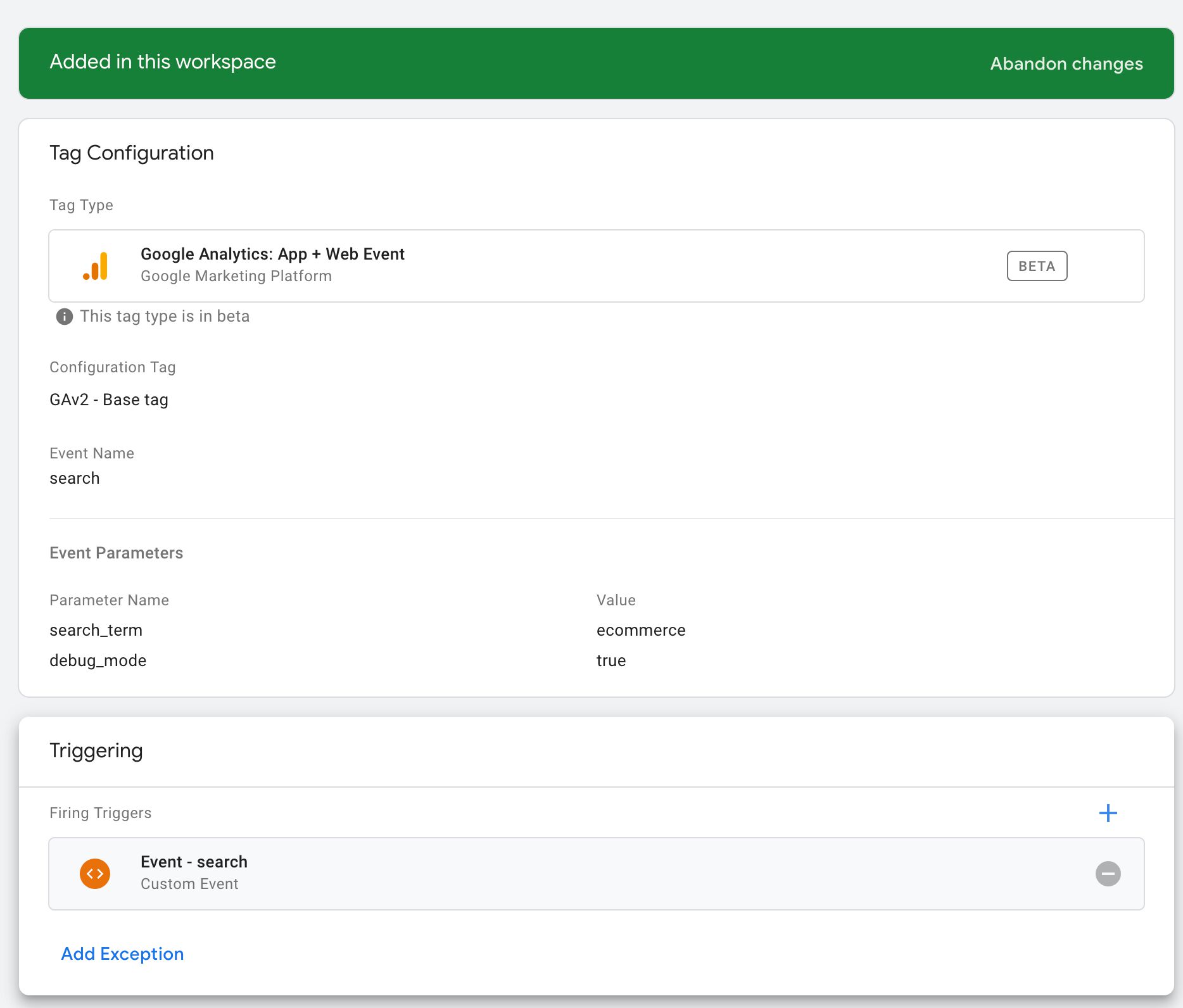Click the Event Parameters section label
This screenshot has height=1008, width=1183.
click(x=117, y=553)
